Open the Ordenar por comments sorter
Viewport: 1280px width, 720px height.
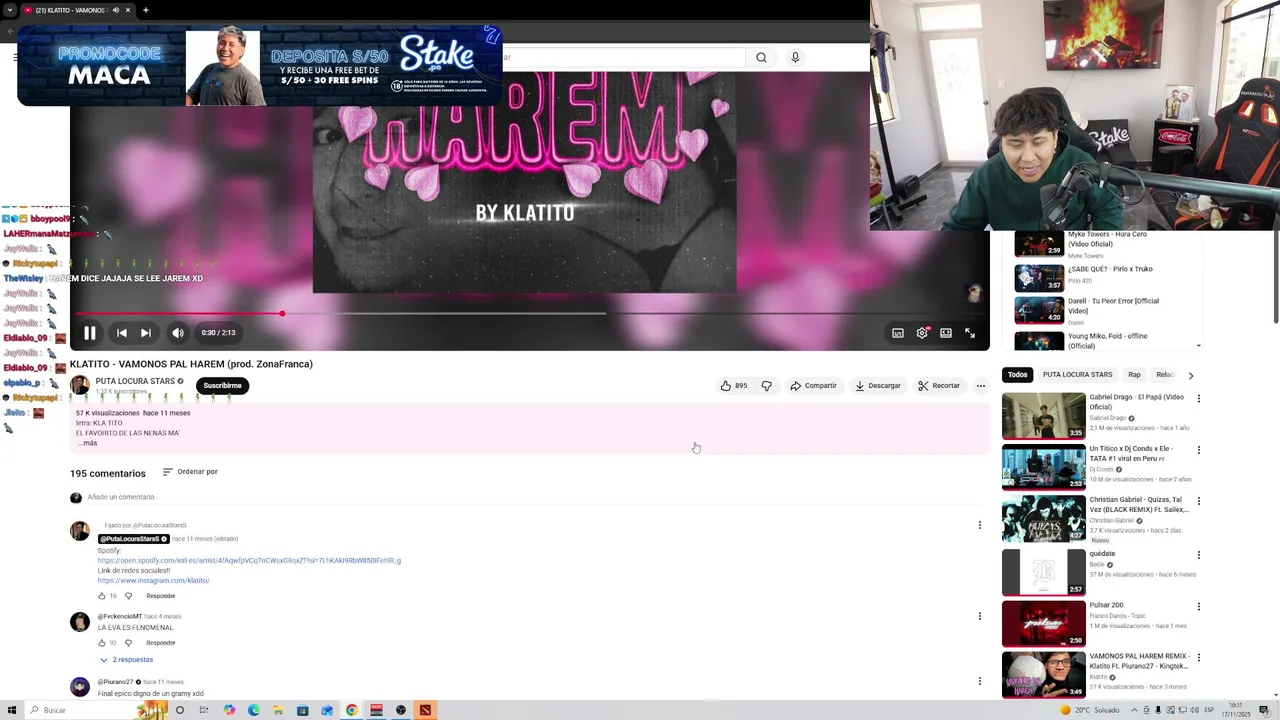click(x=190, y=472)
